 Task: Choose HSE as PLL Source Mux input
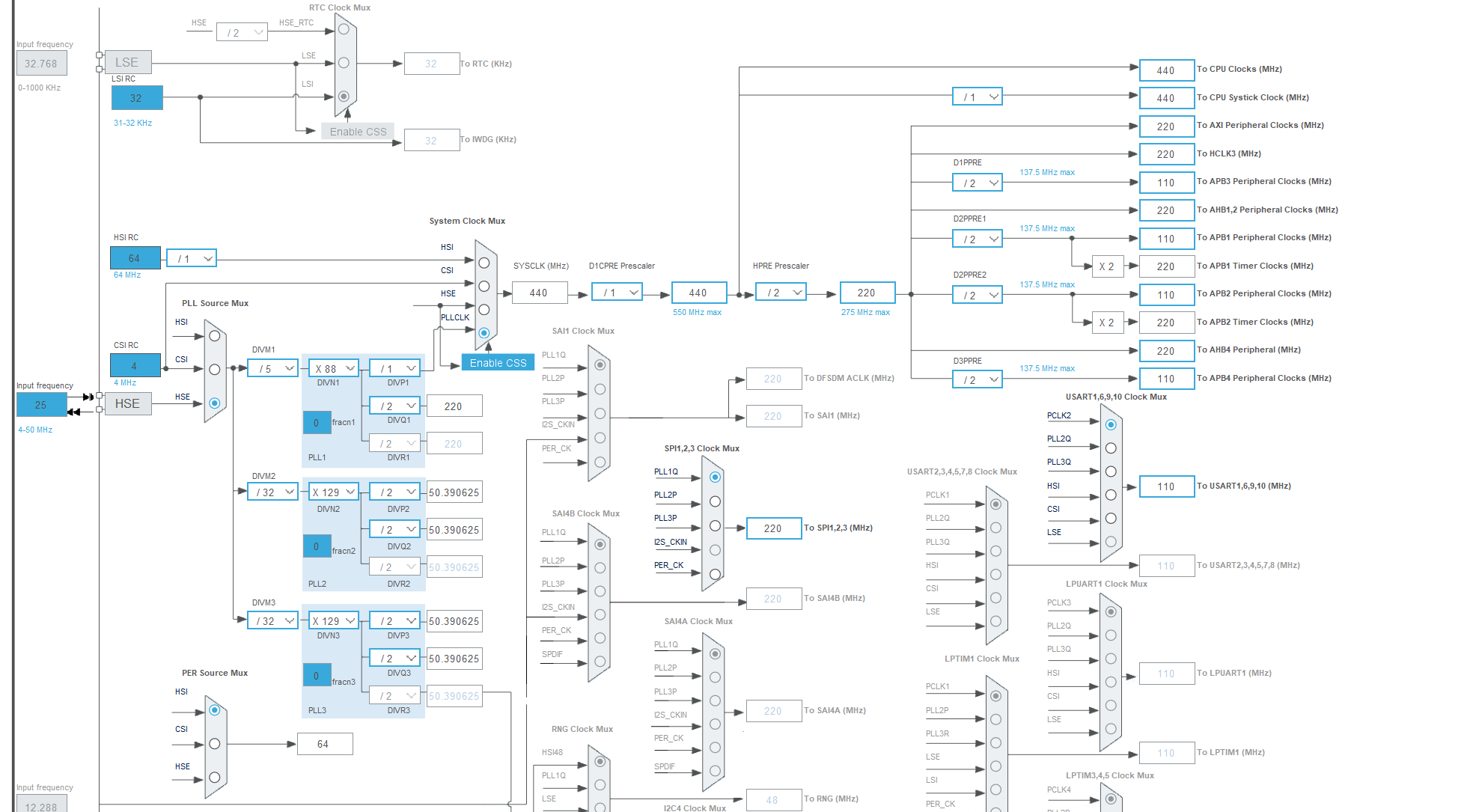(x=215, y=403)
